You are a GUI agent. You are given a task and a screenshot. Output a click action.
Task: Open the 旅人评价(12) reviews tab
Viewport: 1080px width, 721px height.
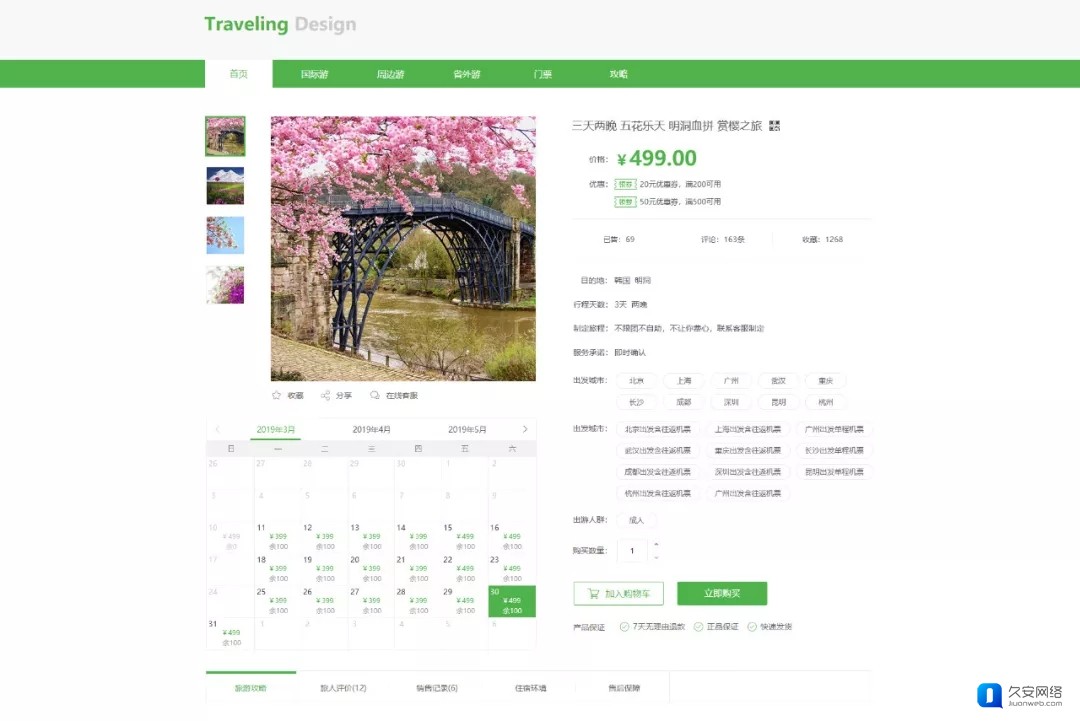pos(343,688)
